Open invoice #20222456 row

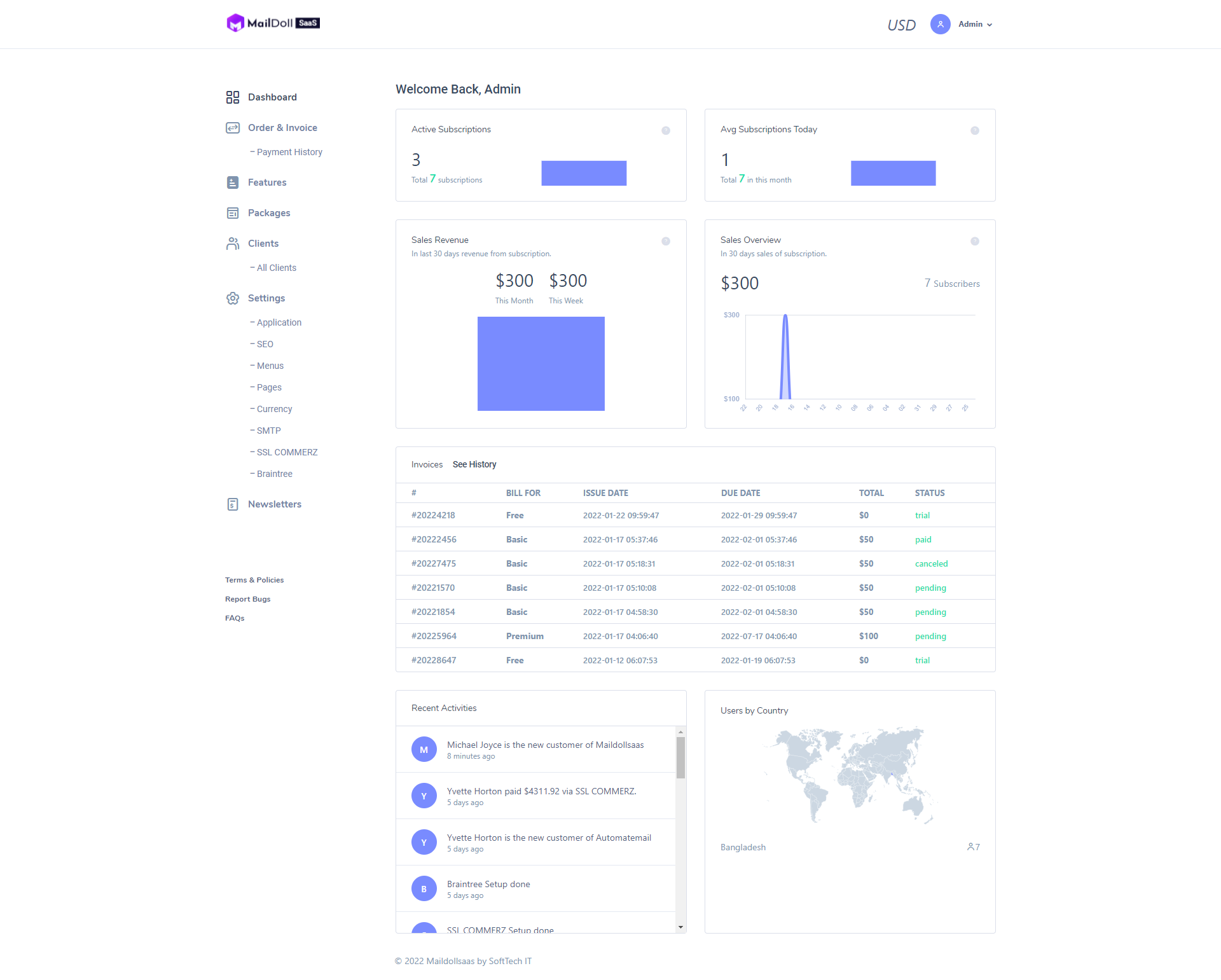pyautogui.click(x=434, y=539)
